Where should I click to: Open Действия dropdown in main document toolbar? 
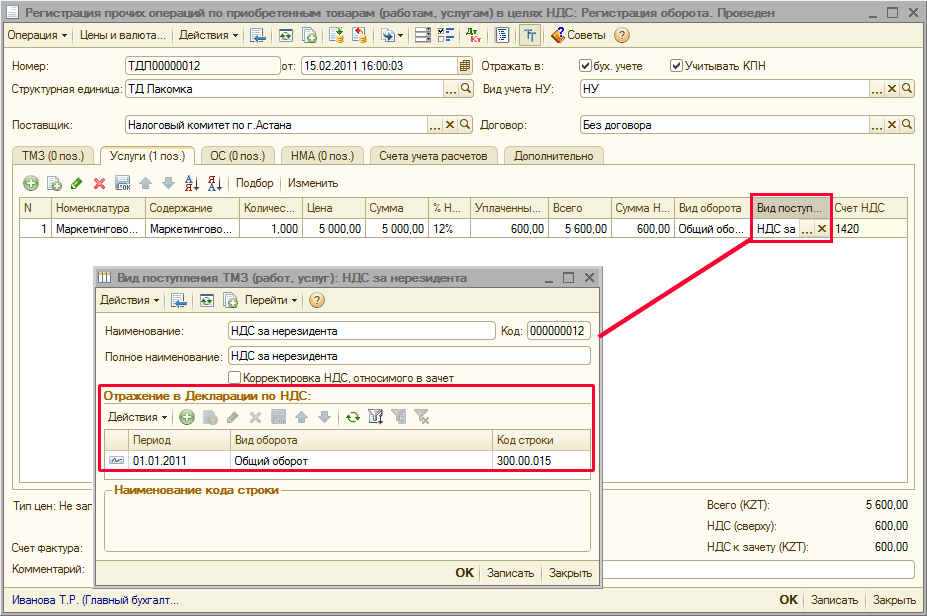(208, 35)
